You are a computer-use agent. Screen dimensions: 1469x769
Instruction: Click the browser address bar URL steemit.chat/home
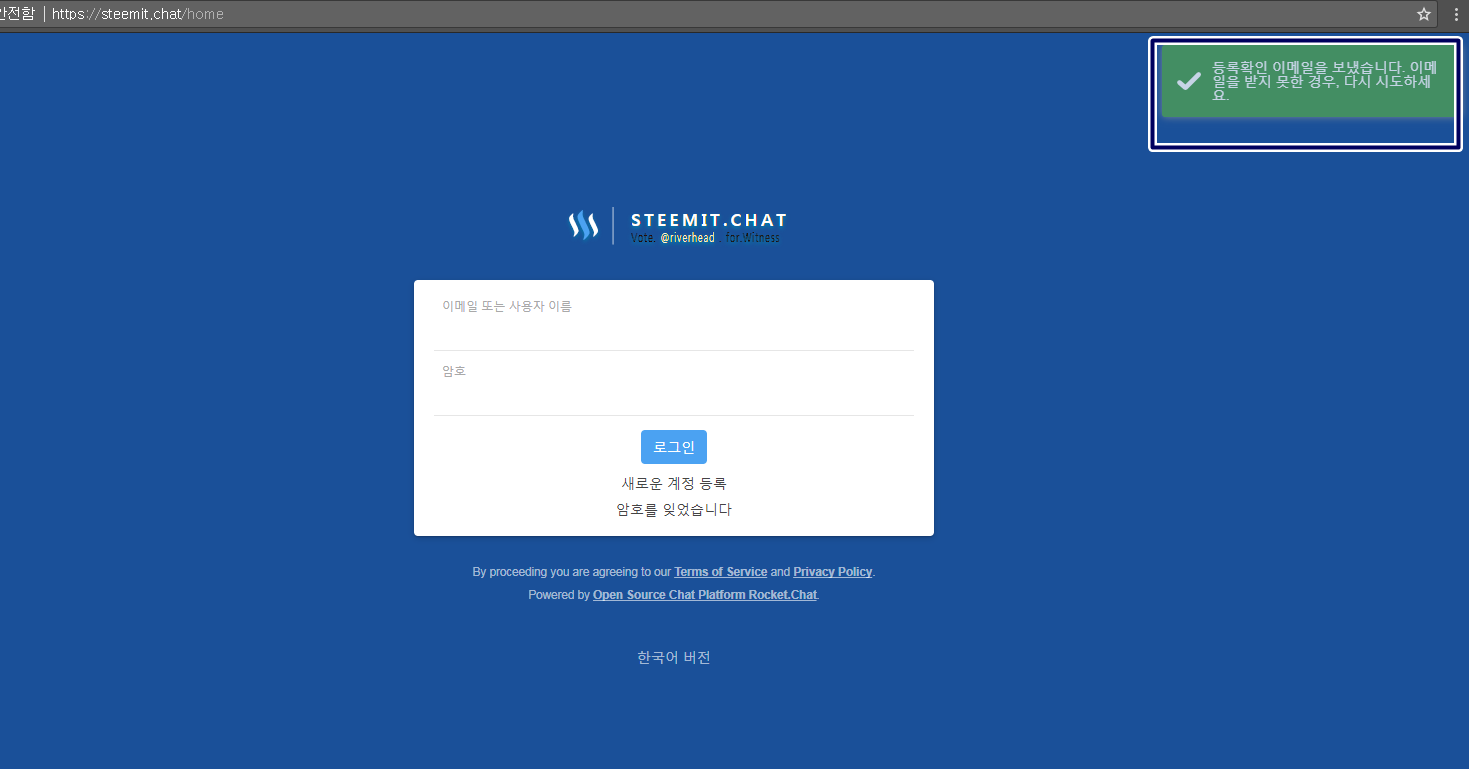pyautogui.click(x=138, y=14)
